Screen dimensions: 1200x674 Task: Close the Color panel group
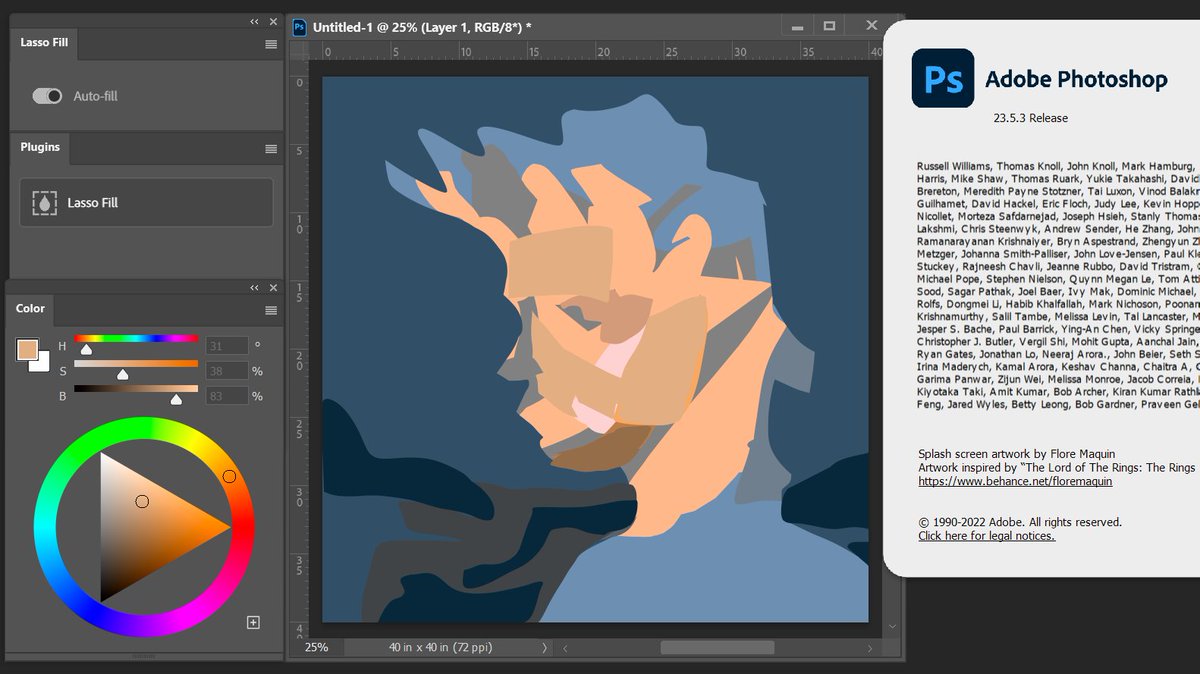(273, 288)
